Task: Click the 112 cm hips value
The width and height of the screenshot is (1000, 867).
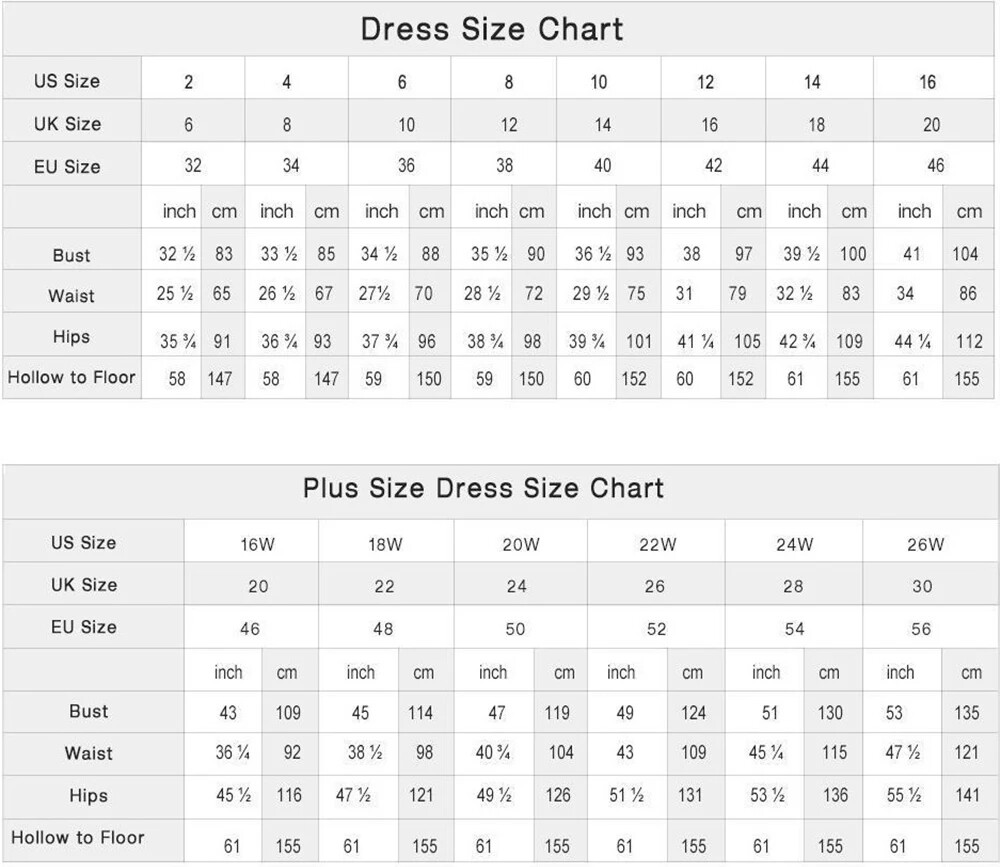Action: [969, 342]
